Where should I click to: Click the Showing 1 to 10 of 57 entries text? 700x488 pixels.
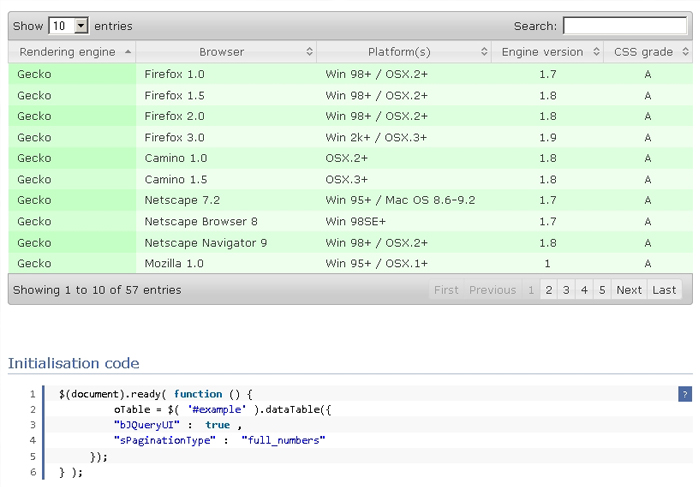point(97,290)
